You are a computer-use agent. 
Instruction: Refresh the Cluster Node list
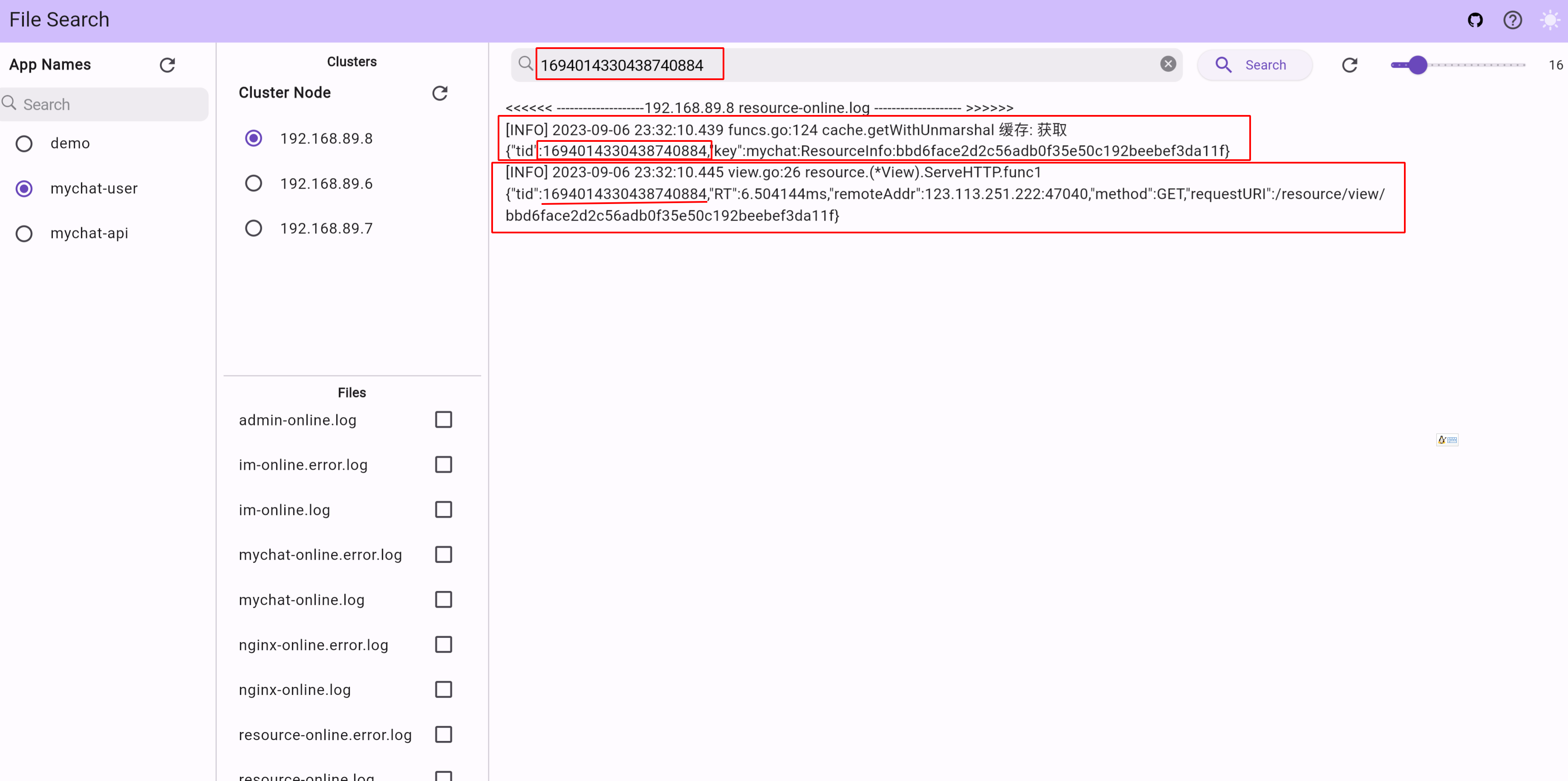(439, 93)
